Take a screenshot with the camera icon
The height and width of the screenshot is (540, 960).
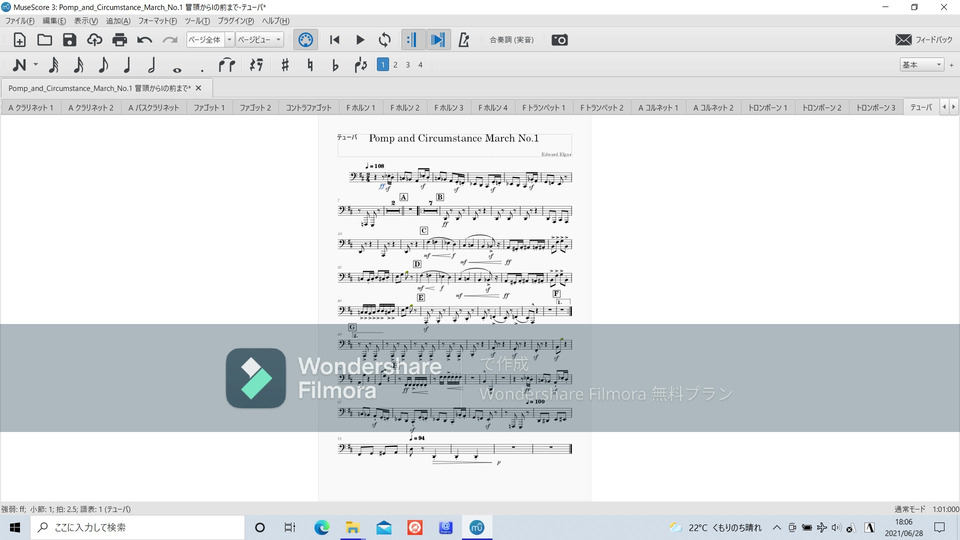click(x=560, y=40)
